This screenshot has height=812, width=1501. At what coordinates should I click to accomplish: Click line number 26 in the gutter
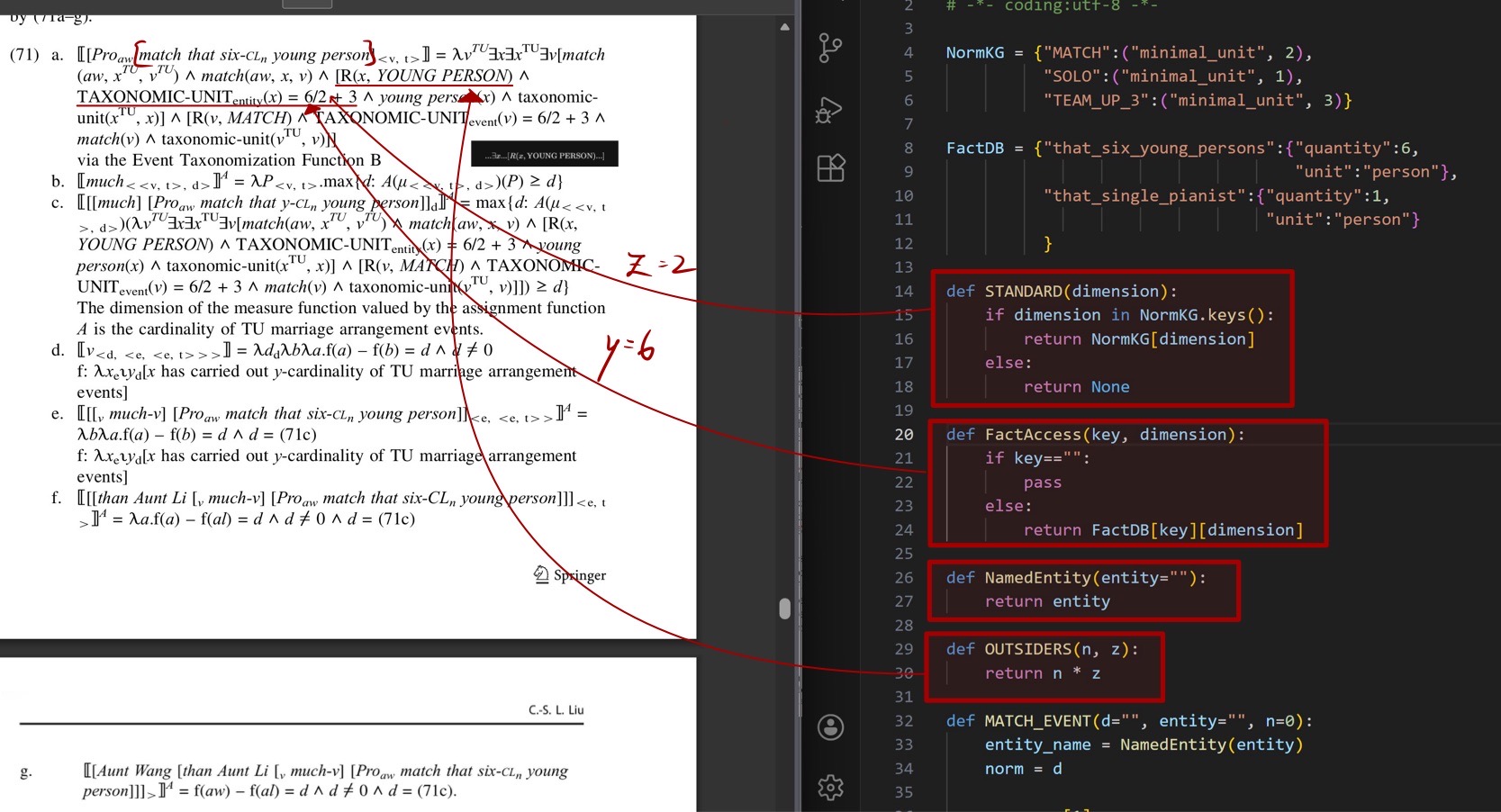(903, 577)
